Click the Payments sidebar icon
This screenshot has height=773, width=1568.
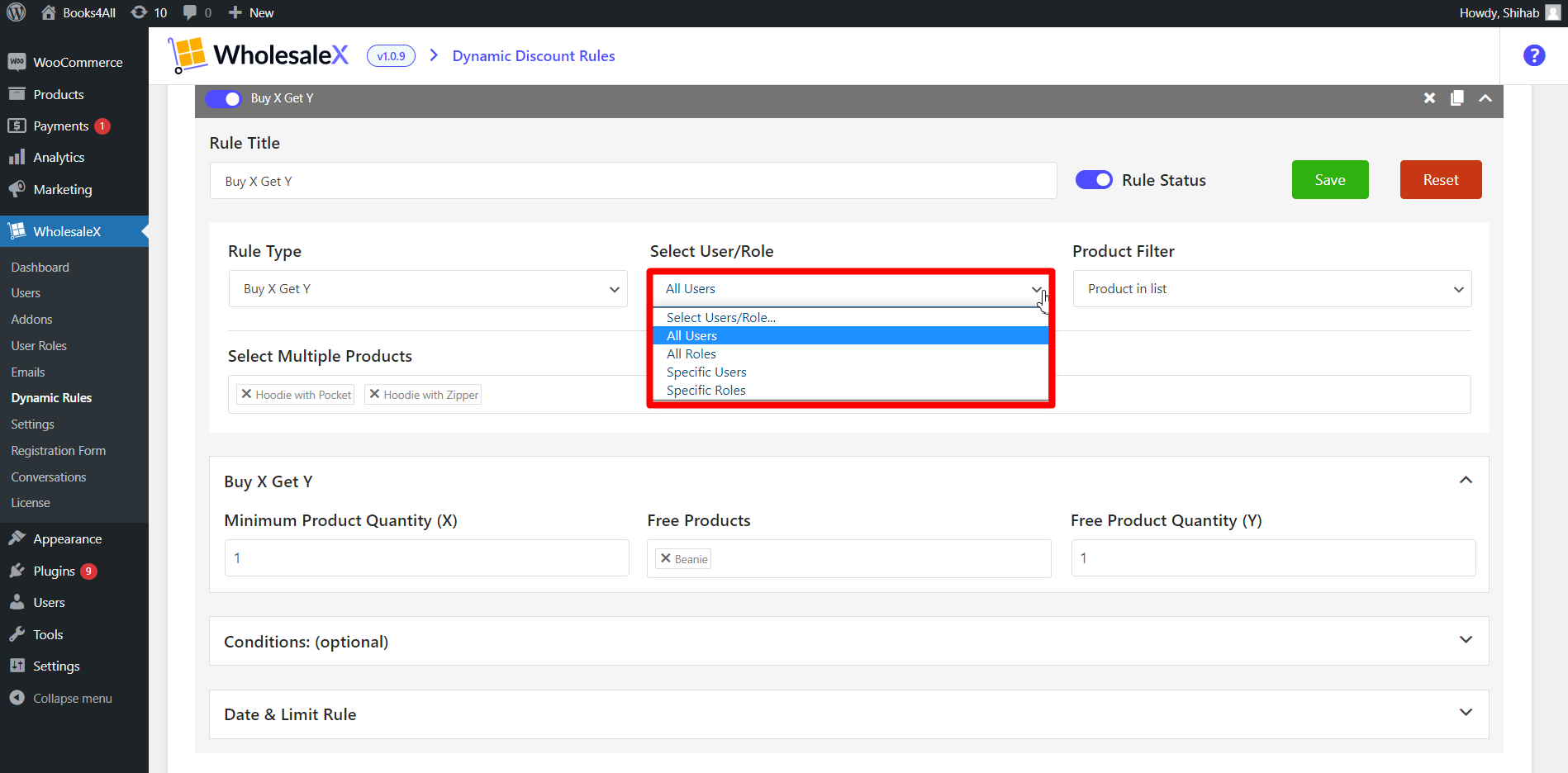click(17, 126)
